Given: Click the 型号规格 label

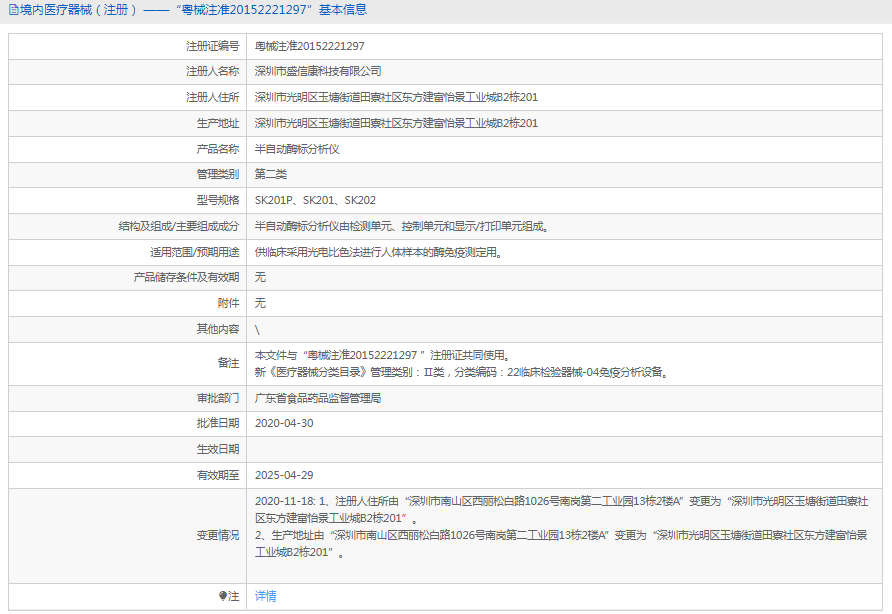Looking at the screenshot, I should [218, 200].
